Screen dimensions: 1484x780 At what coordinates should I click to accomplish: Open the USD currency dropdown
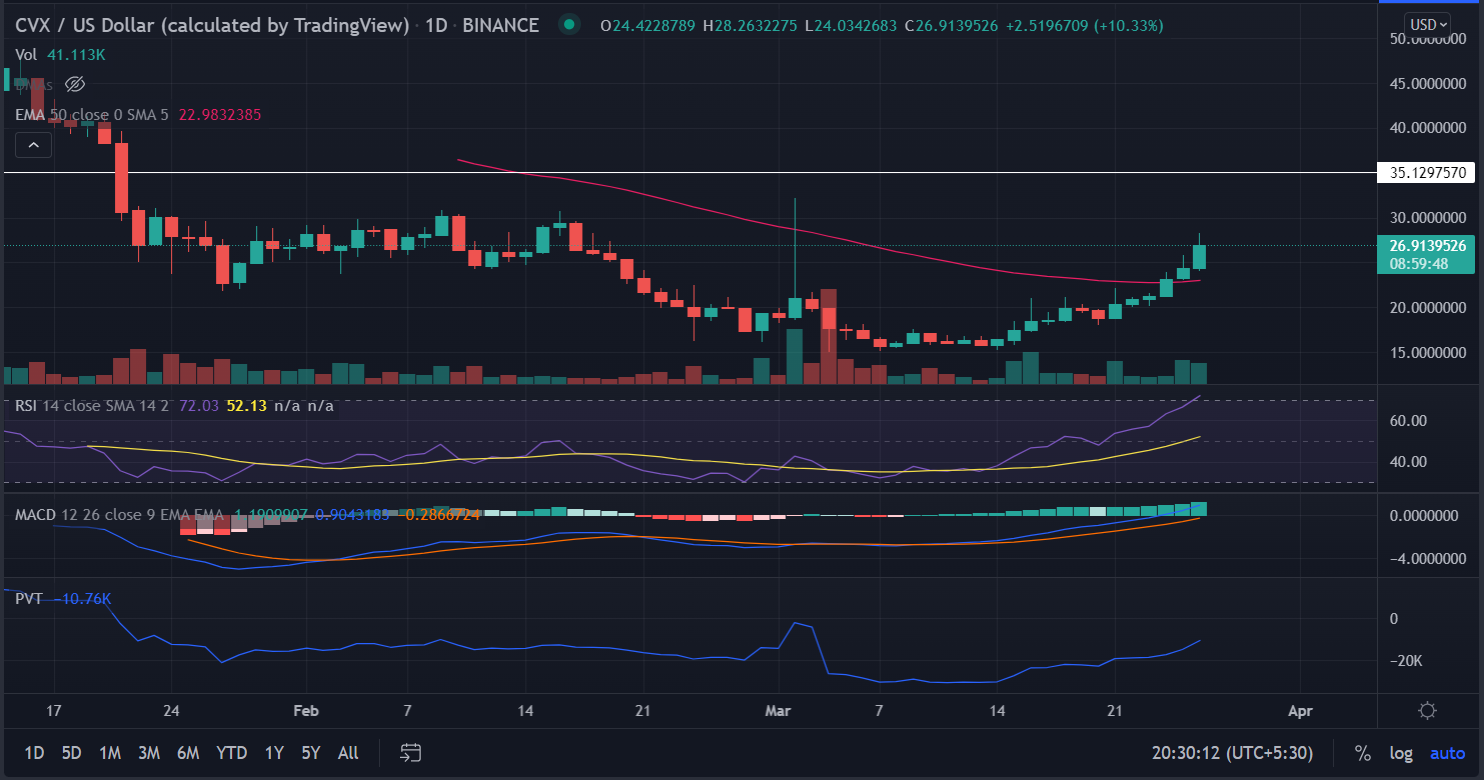tap(1428, 24)
